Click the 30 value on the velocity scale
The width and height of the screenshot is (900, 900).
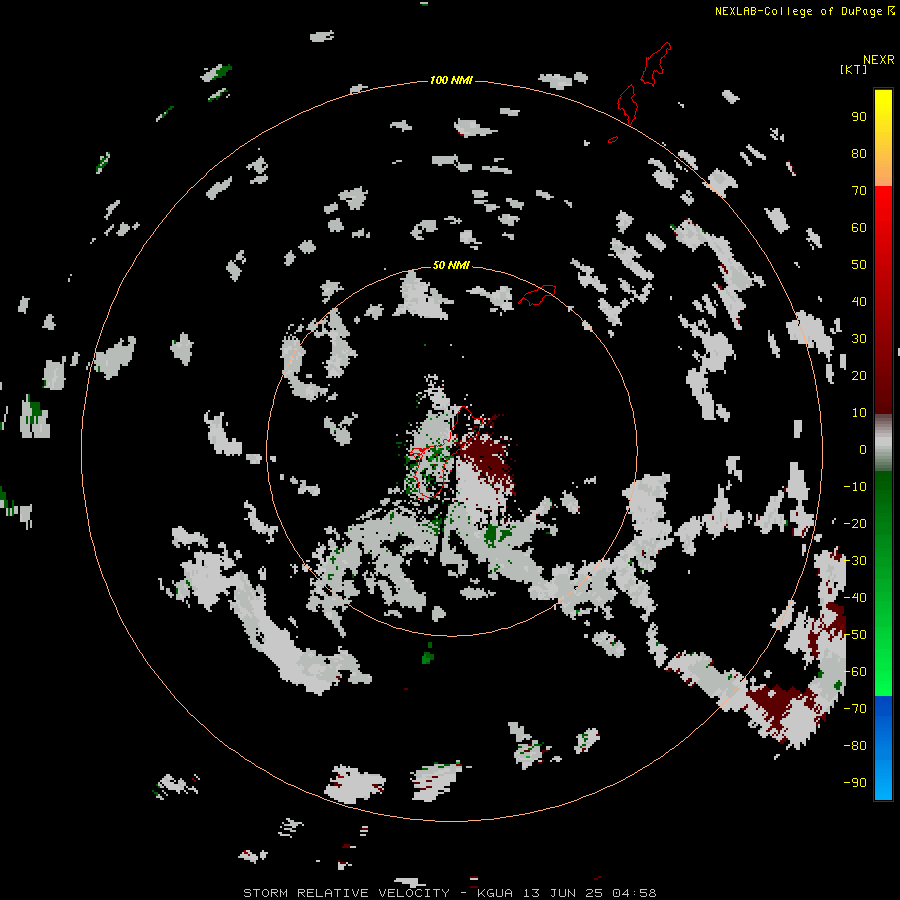(859, 339)
